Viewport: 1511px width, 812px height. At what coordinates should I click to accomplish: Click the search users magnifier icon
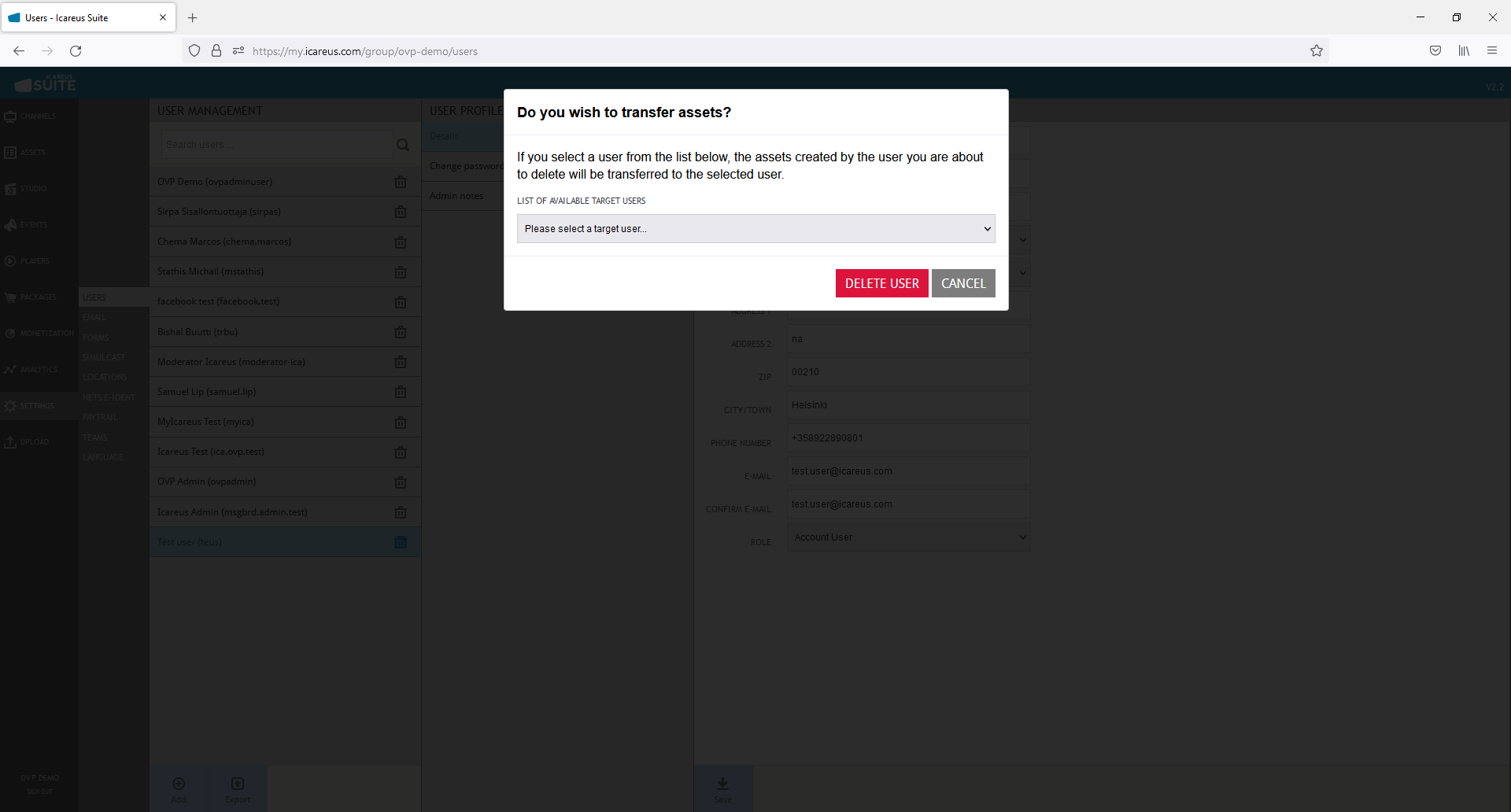(403, 145)
